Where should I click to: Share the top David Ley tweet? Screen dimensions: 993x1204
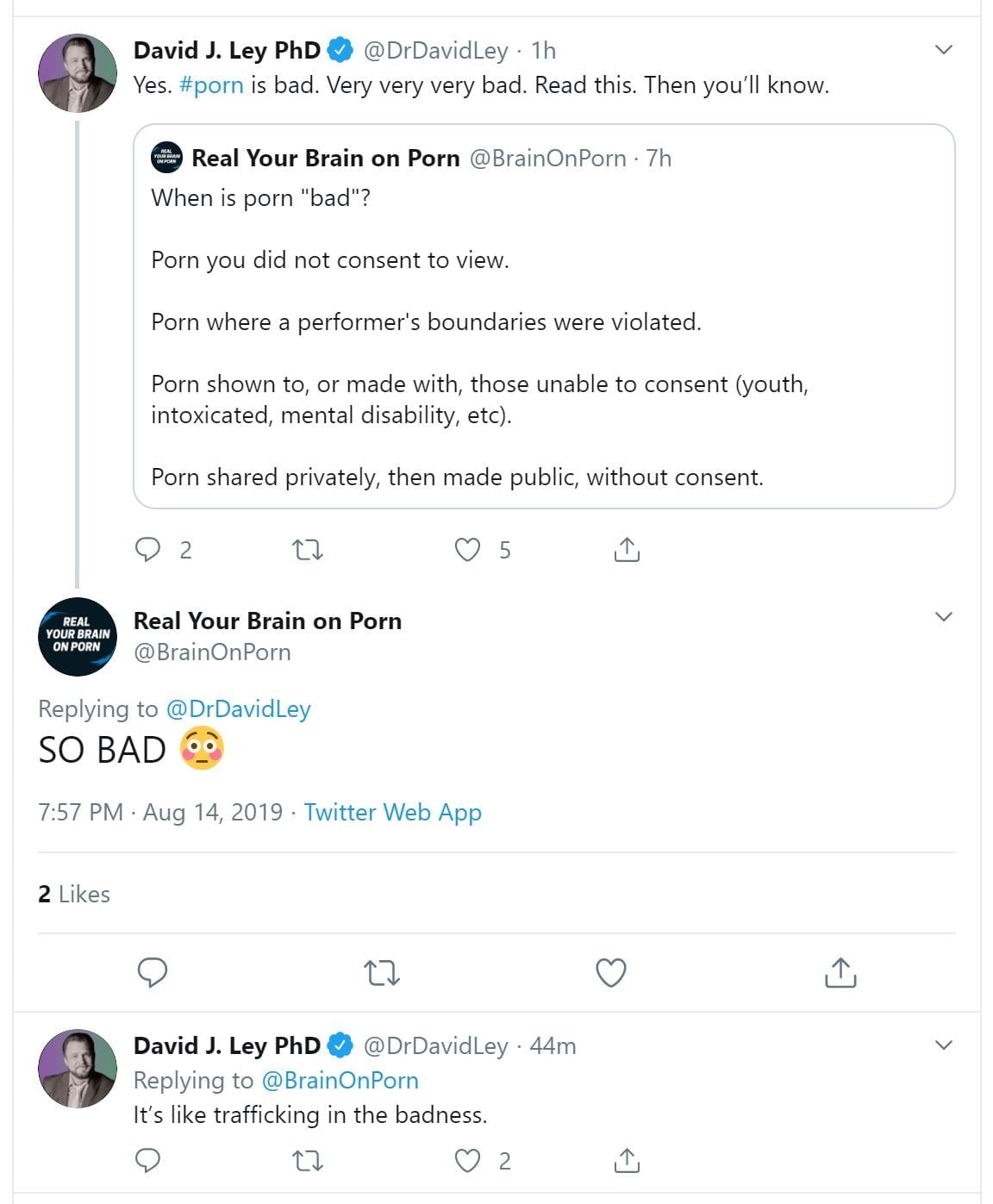pyautogui.click(x=627, y=549)
